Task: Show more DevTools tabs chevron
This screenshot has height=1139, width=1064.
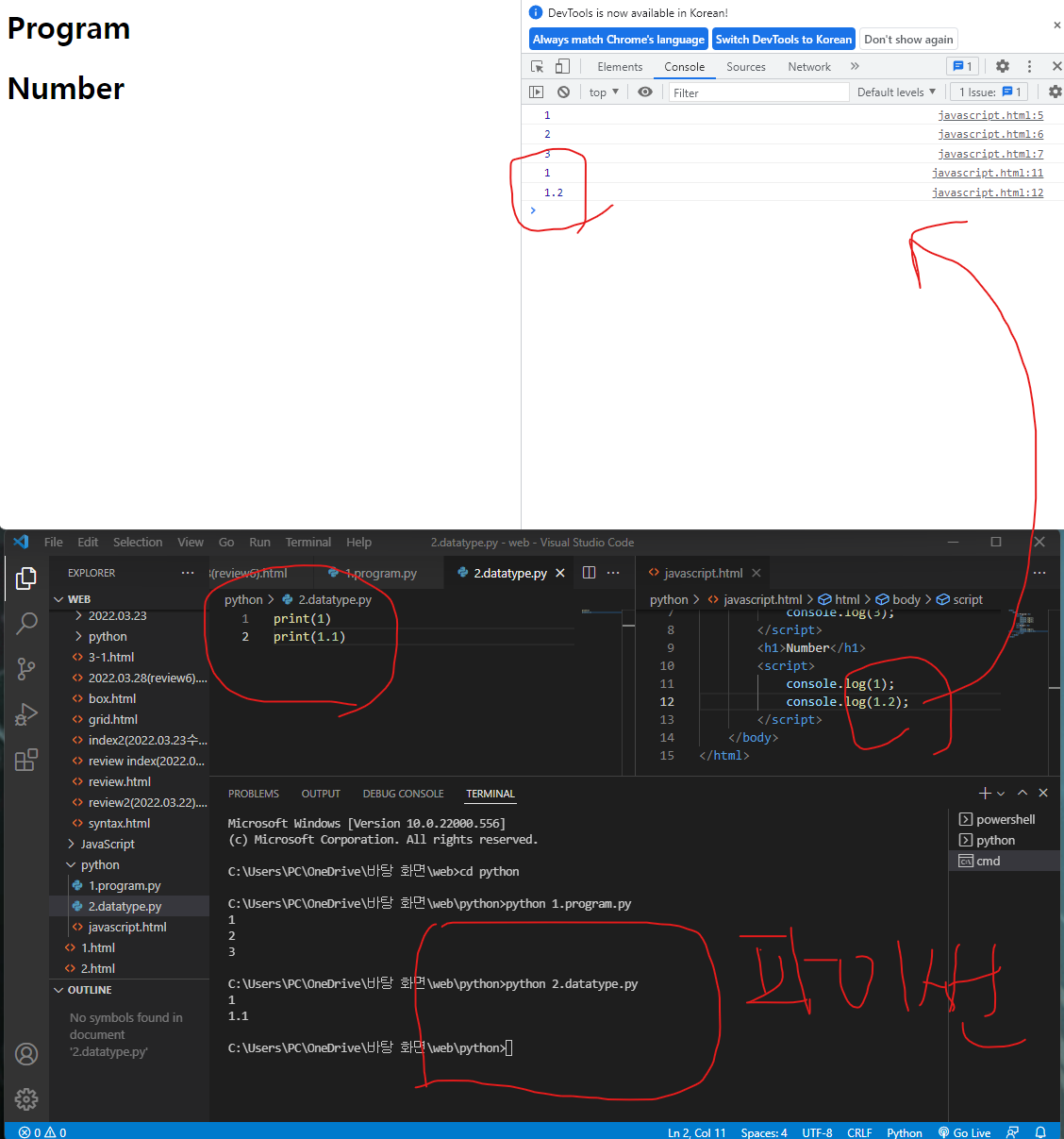Action: point(855,66)
